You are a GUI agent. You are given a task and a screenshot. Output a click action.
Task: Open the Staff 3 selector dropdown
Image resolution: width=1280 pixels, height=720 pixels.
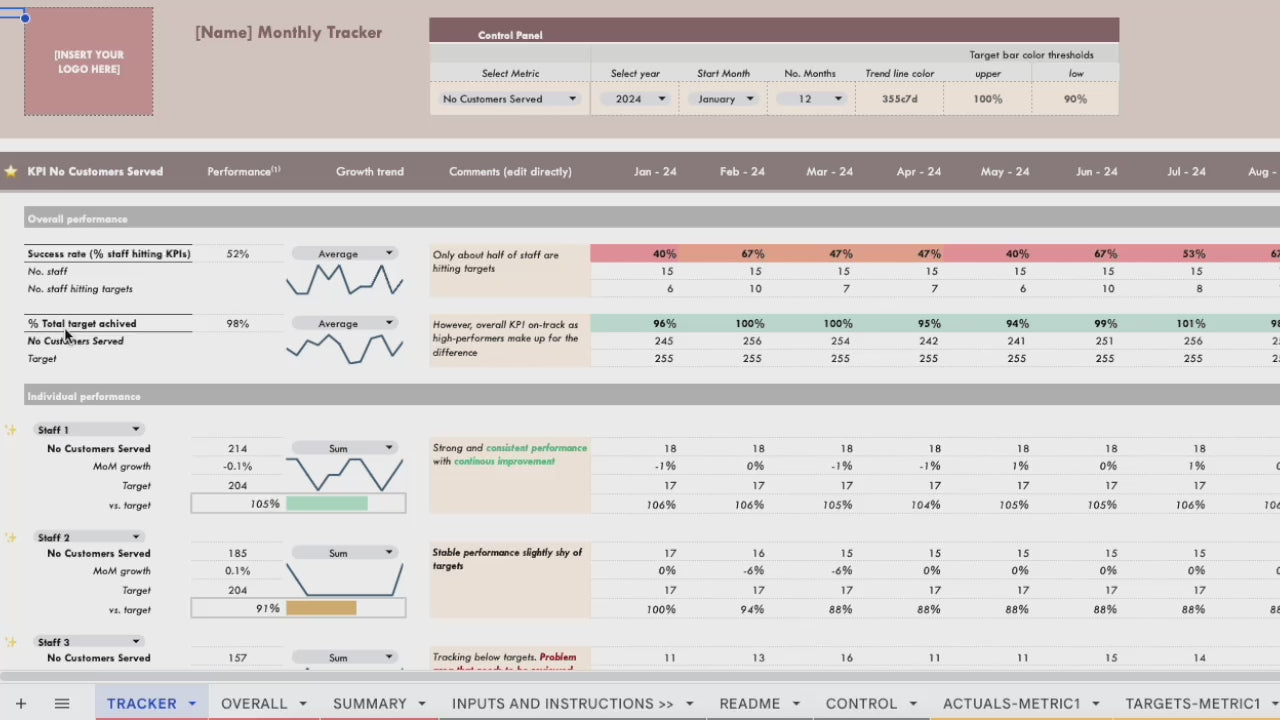[x=88, y=642]
